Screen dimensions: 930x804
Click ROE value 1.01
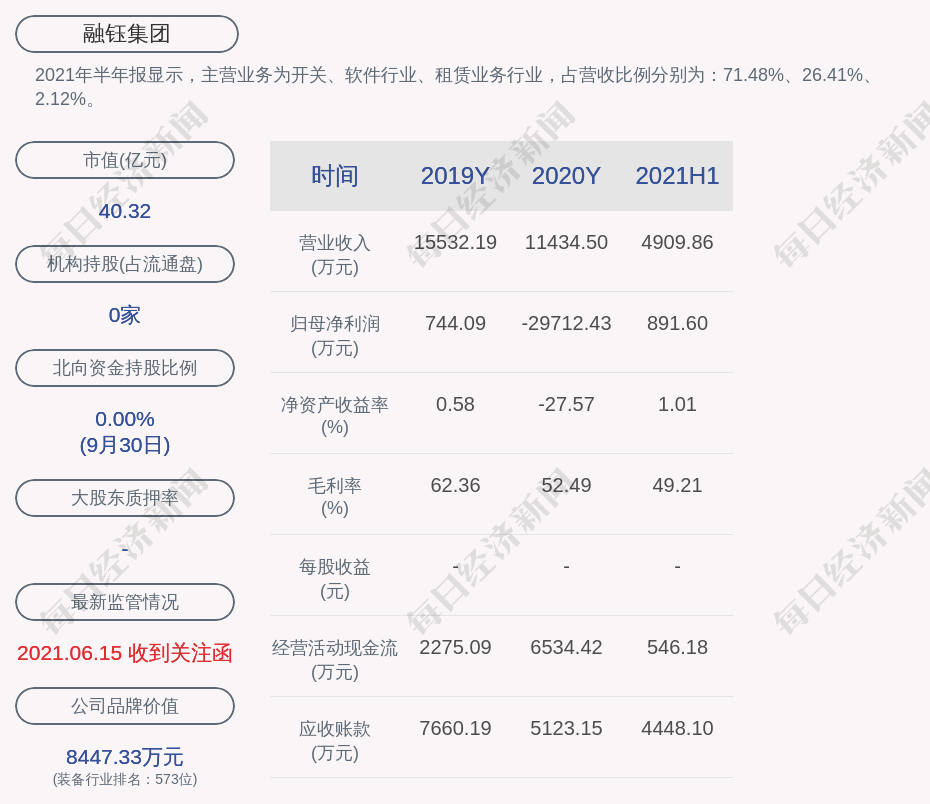click(677, 404)
